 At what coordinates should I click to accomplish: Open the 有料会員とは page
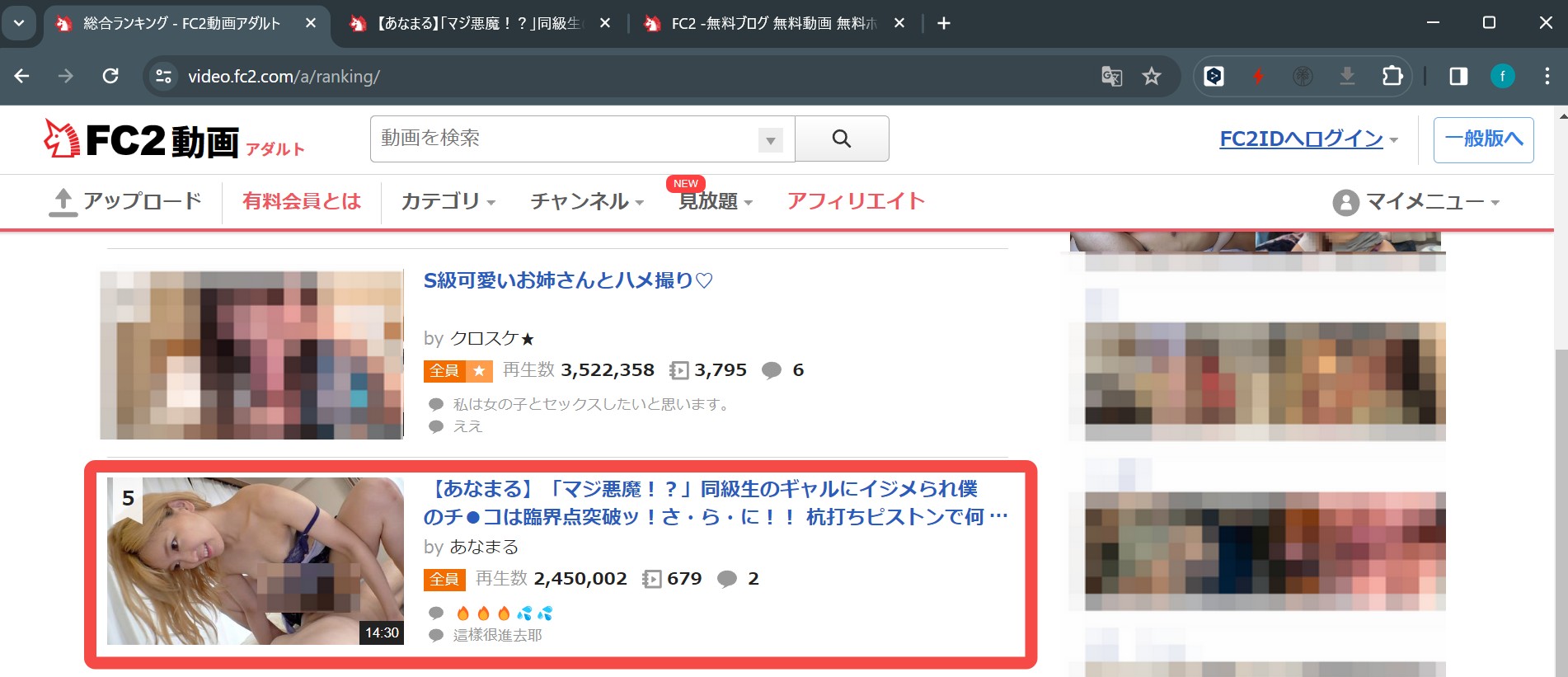click(x=302, y=201)
